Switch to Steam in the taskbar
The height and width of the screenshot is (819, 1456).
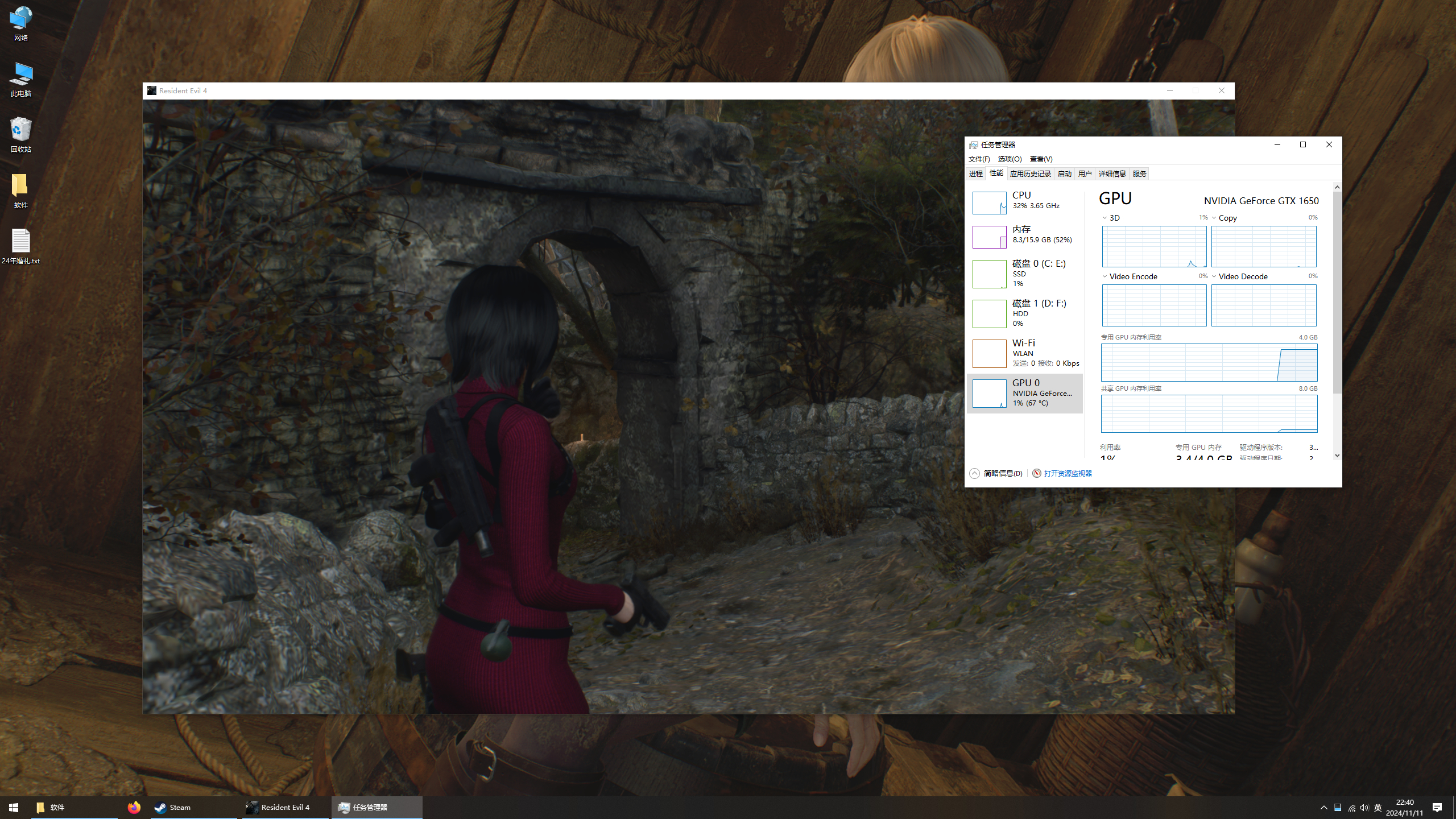point(193,807)
